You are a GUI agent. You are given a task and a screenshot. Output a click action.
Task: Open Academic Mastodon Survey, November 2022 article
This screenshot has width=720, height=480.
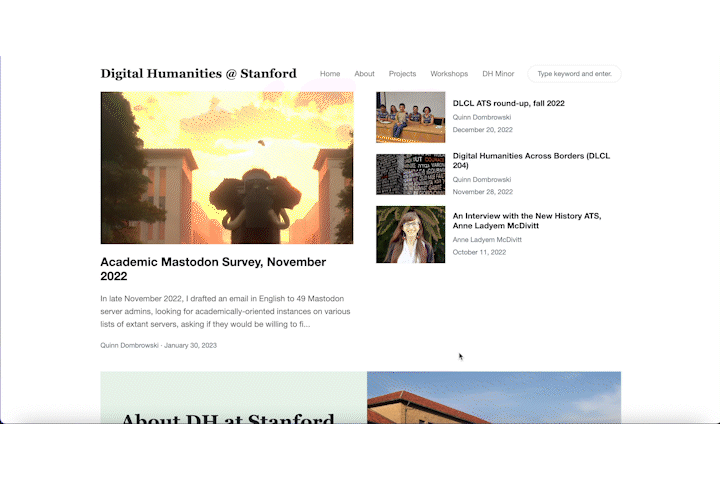(x=213, y=269)
